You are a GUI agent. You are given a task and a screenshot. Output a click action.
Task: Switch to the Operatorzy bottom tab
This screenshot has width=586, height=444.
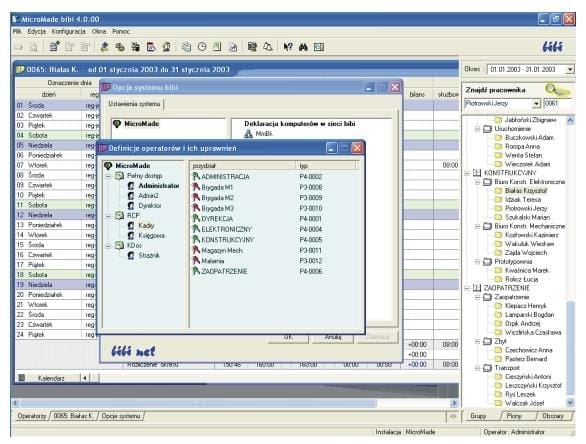[x=31, y=416]
